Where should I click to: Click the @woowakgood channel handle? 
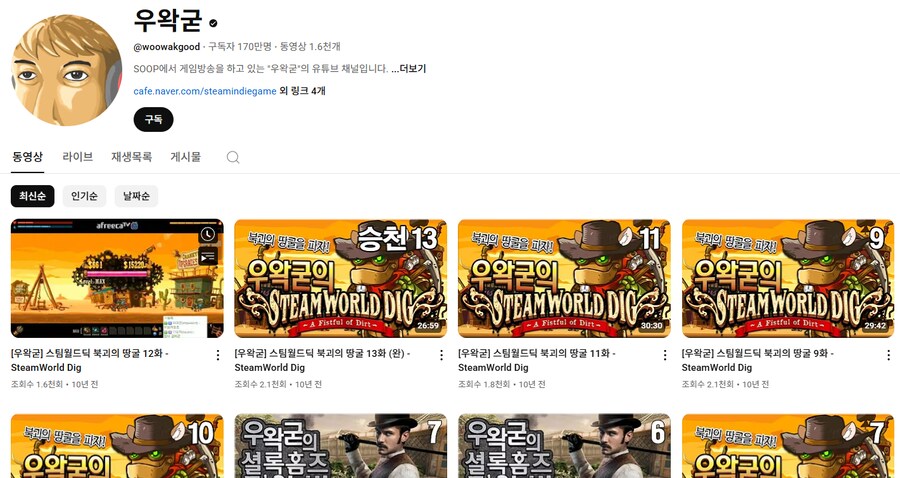(167, 46)
